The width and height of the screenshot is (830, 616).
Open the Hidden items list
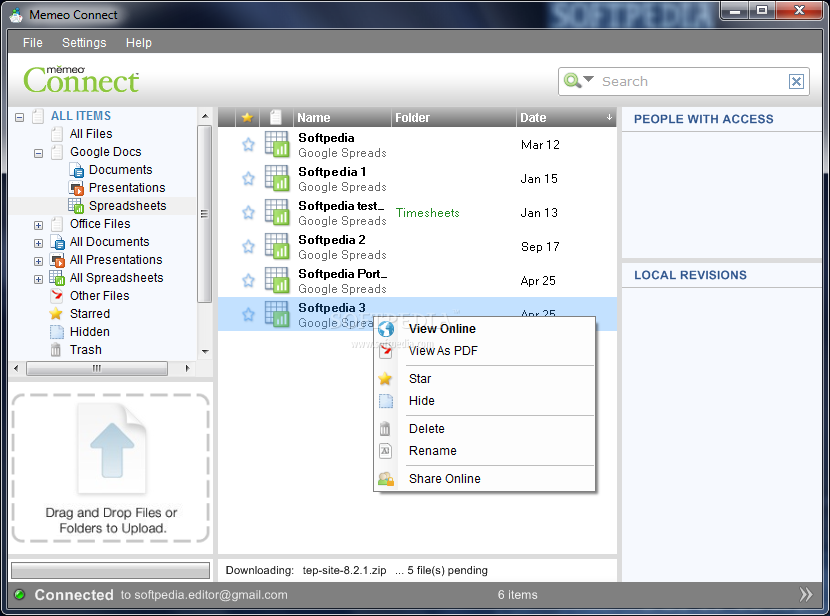(x=89, y=332)
